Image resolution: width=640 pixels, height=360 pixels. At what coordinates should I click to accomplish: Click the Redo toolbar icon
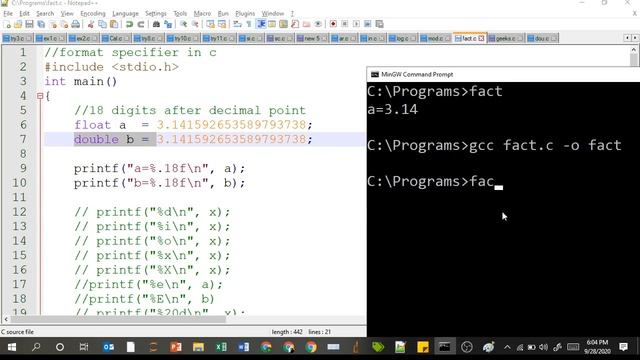(141, 24)
